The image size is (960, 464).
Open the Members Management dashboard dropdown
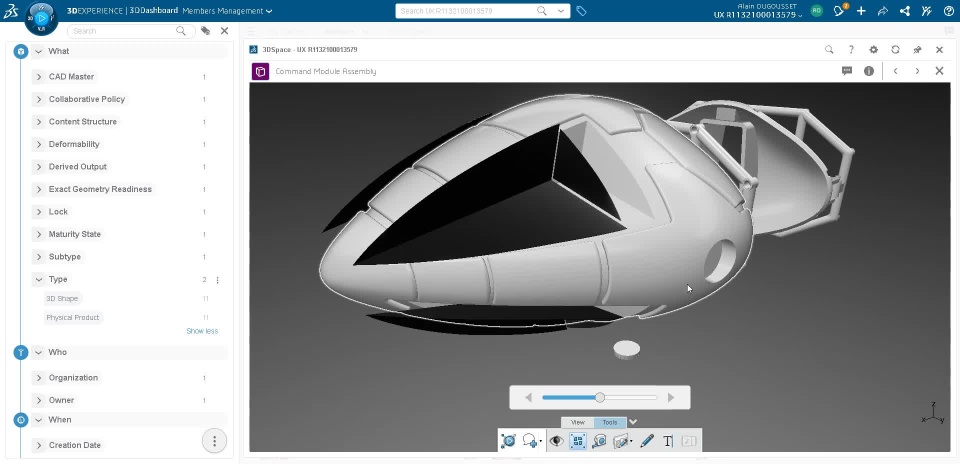(x=227, y=11)
